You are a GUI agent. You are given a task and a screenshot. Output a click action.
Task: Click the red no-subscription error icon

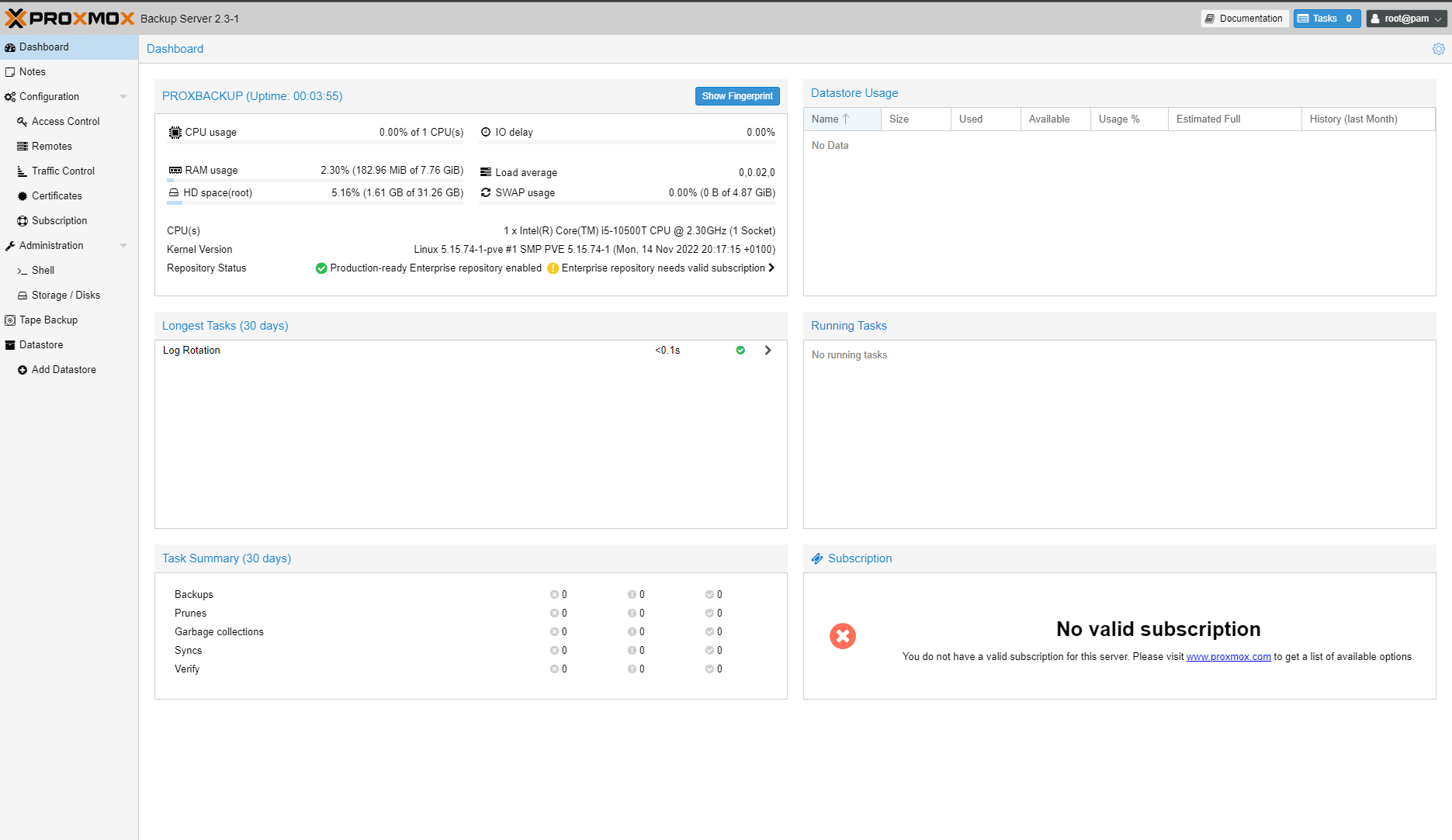(843, 636)
